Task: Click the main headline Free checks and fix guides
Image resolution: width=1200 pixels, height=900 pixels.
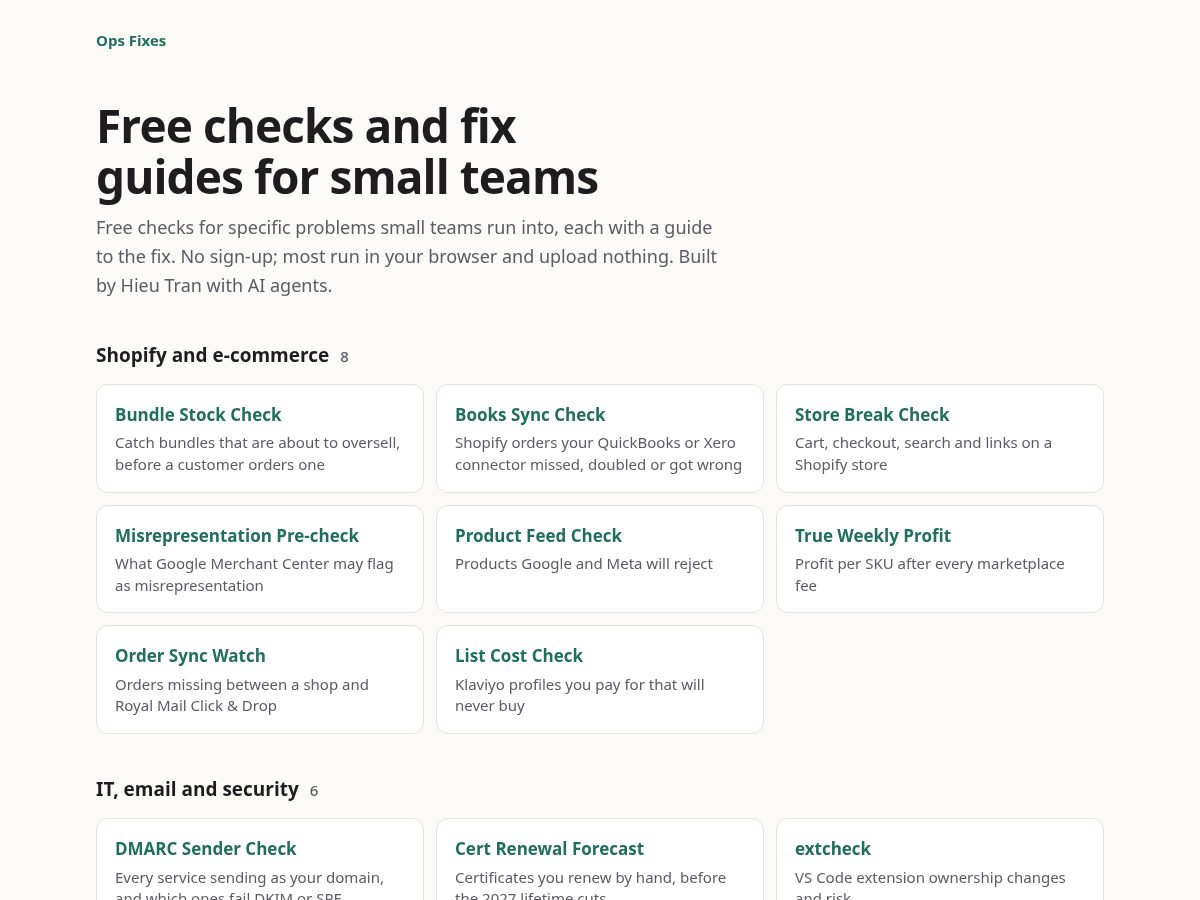Action: (x=347, y=152)
